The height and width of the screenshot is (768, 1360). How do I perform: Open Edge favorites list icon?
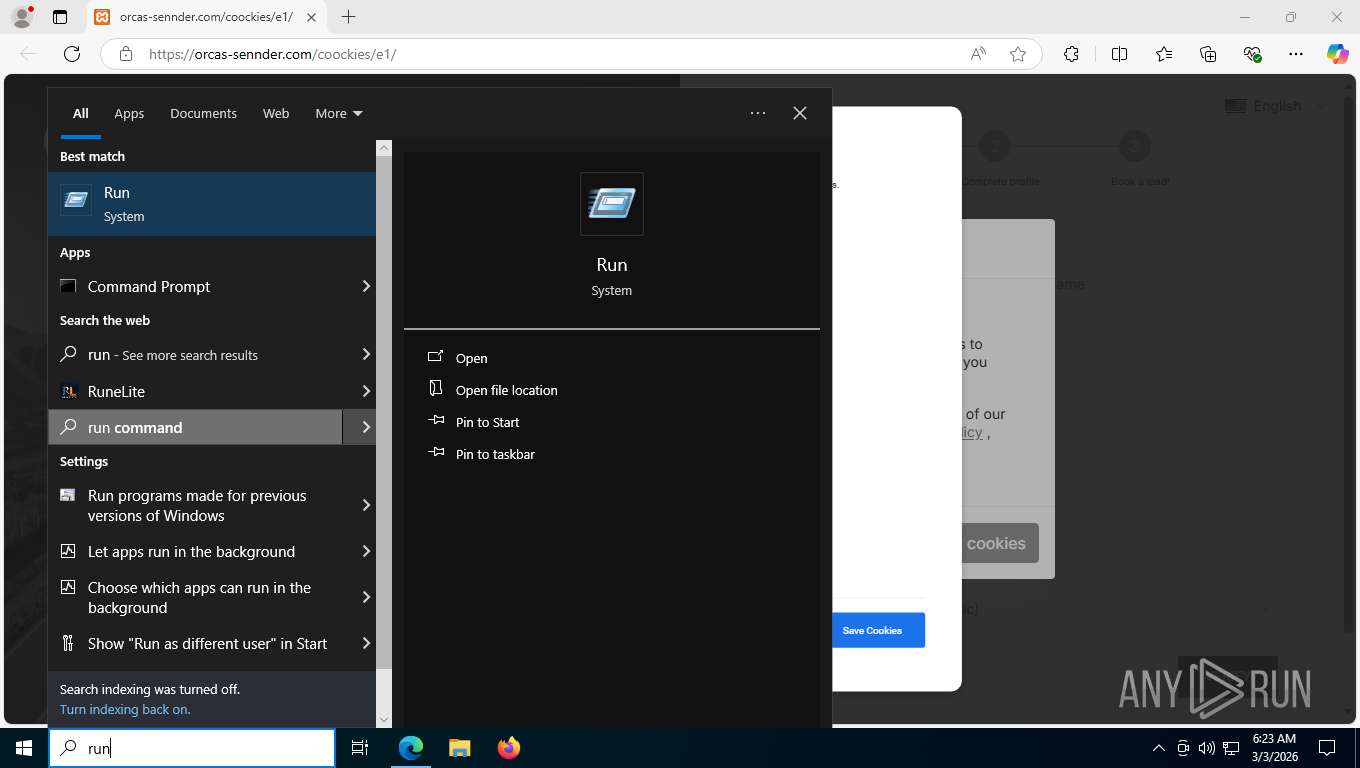[x=1164, y=54]
